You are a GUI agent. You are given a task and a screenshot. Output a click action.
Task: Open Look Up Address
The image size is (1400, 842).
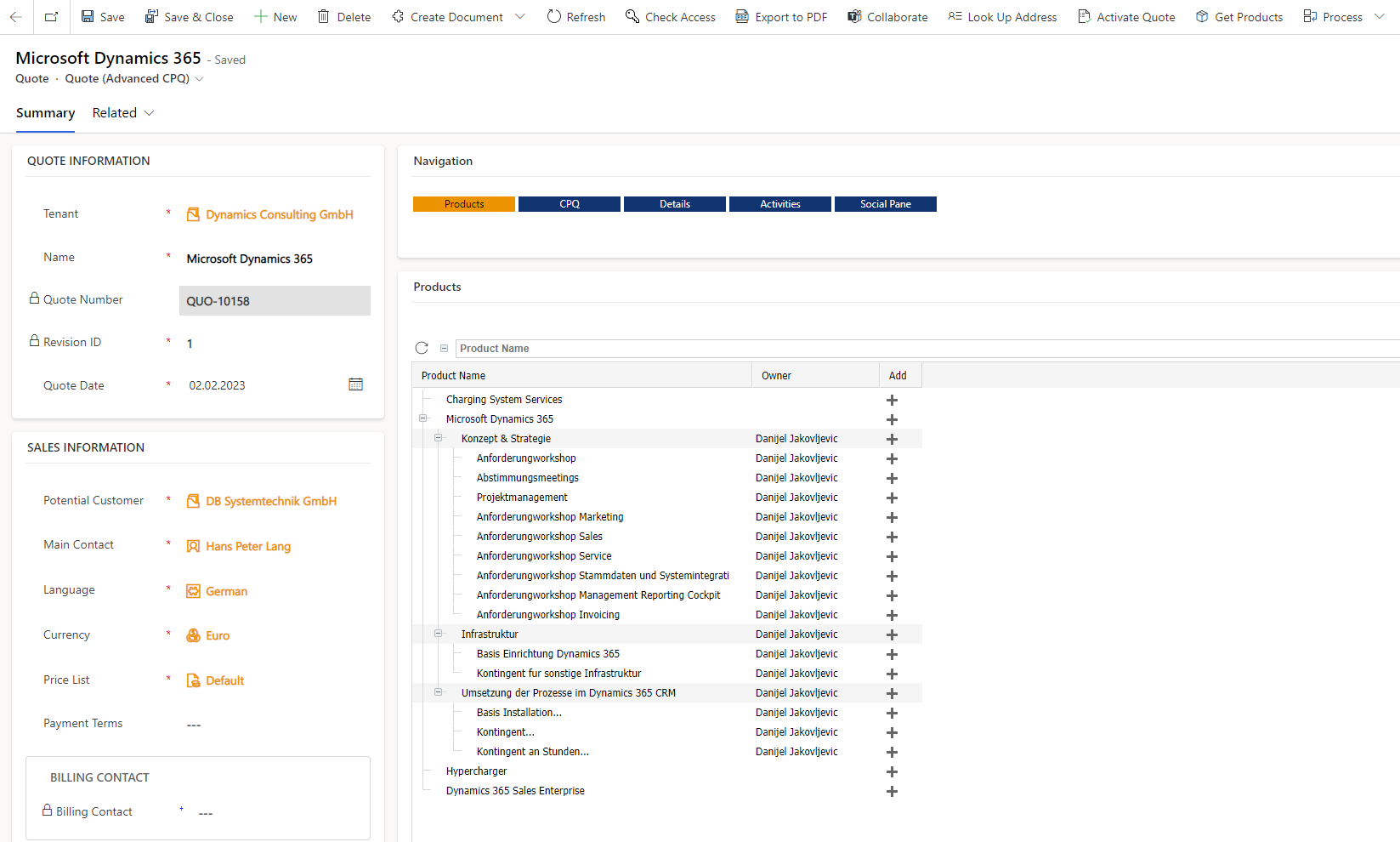1002,17
